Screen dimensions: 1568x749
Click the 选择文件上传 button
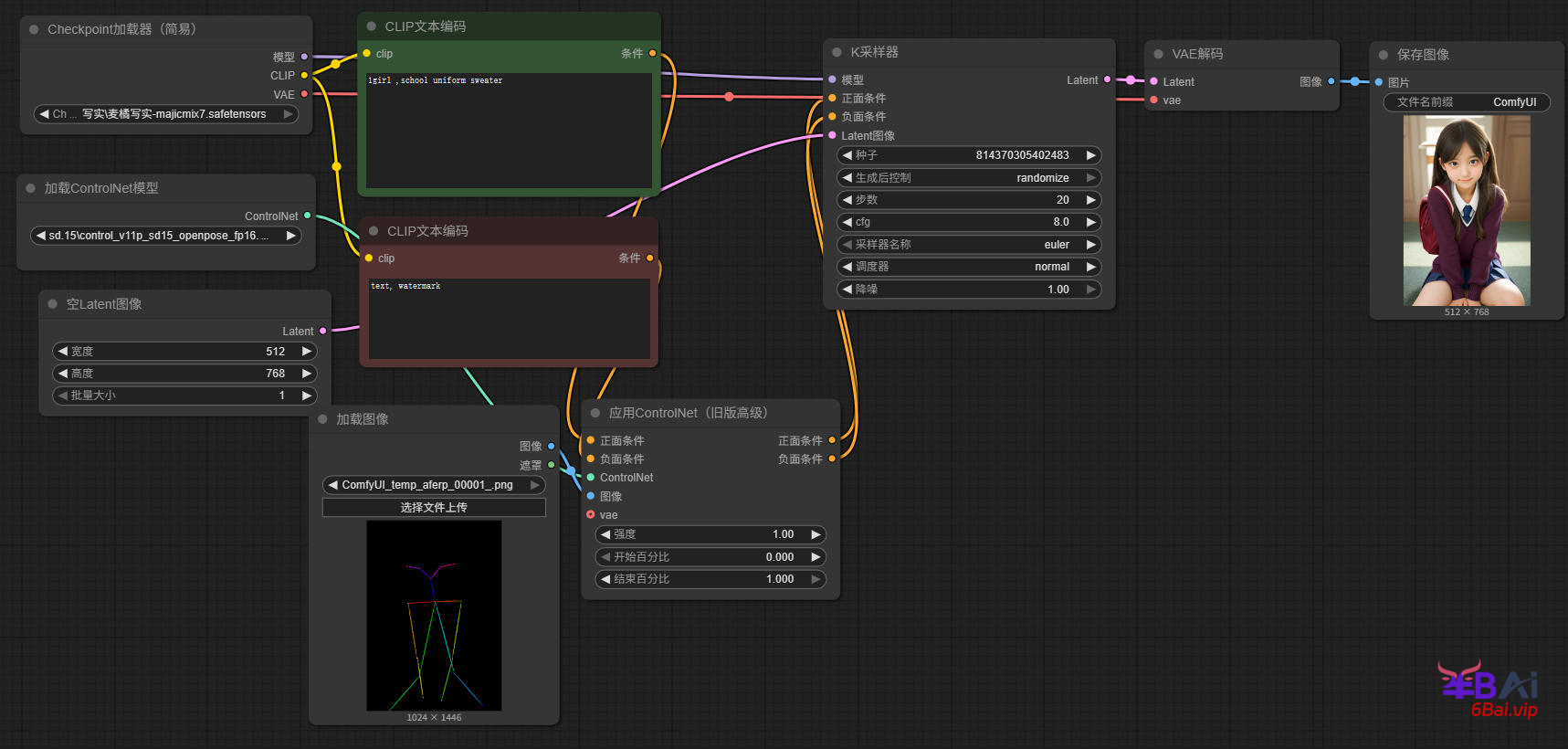coord(434,507)
